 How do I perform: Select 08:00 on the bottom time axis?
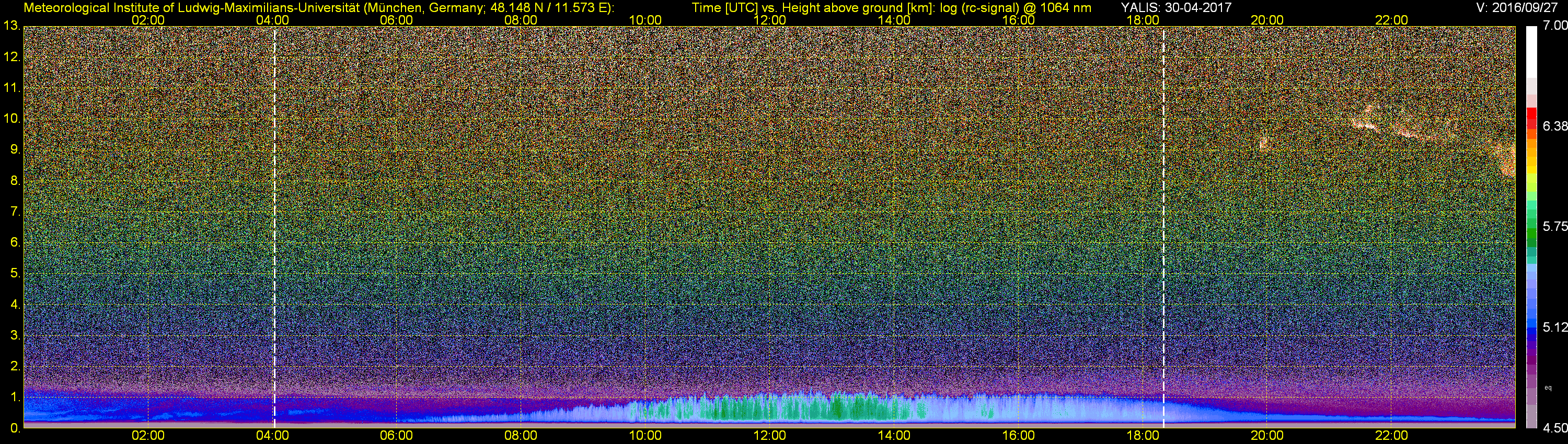pyautogui.click(x=521, y=436)
